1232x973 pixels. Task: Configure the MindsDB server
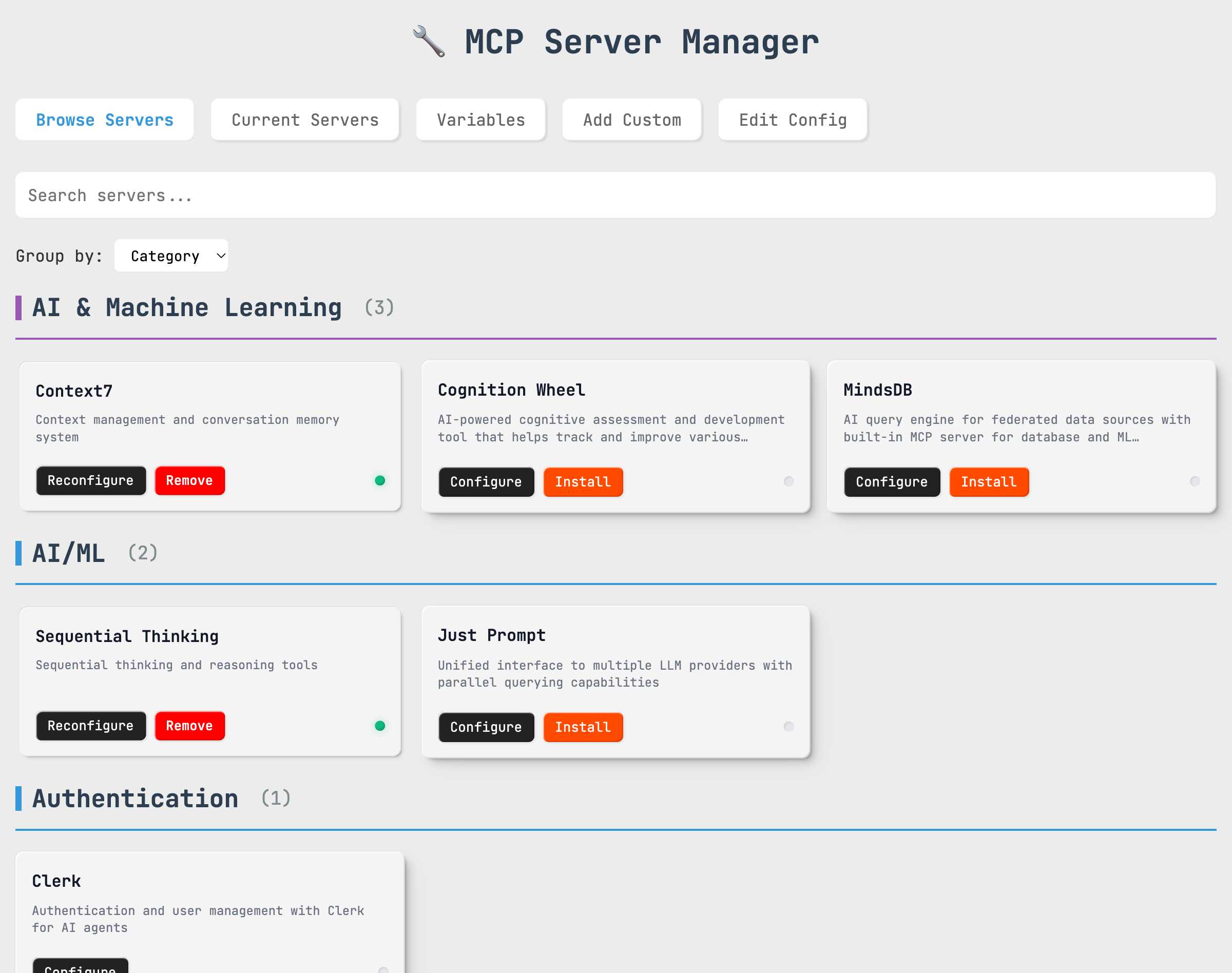point(891,482)
